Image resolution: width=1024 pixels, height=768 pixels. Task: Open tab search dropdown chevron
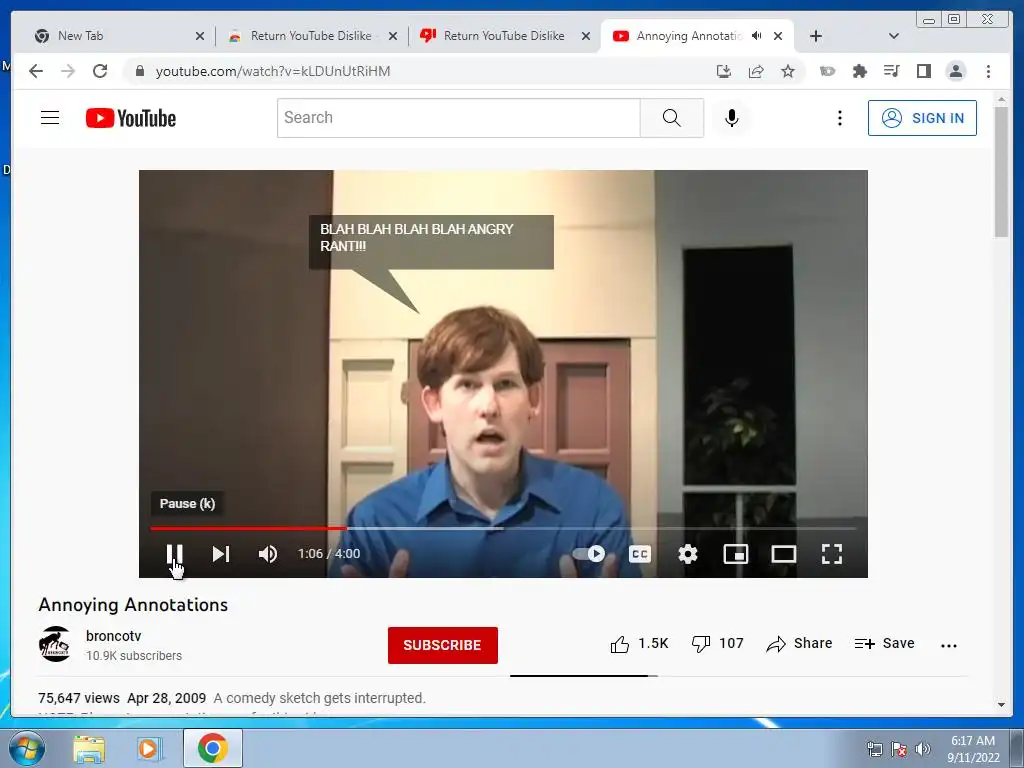(x=894, y=36)
